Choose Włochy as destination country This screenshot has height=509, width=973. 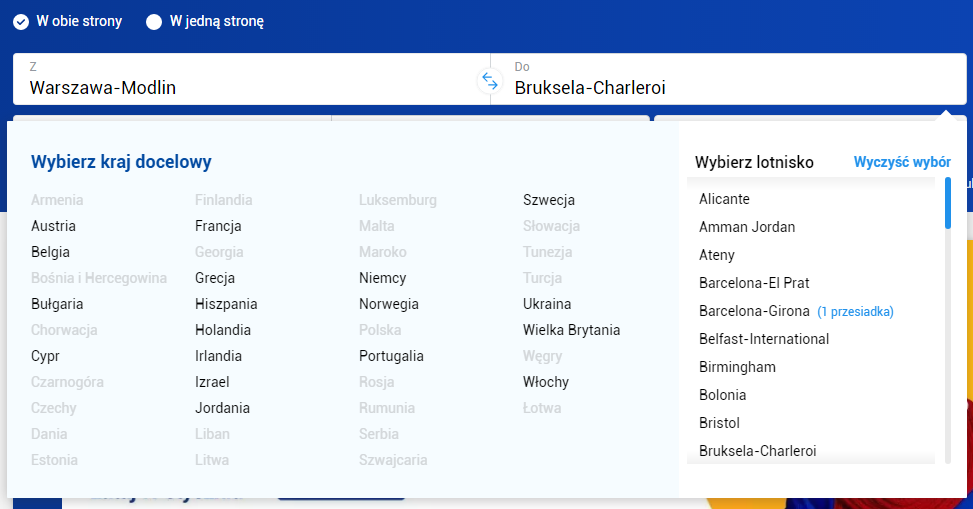click(x=545, y=382)
